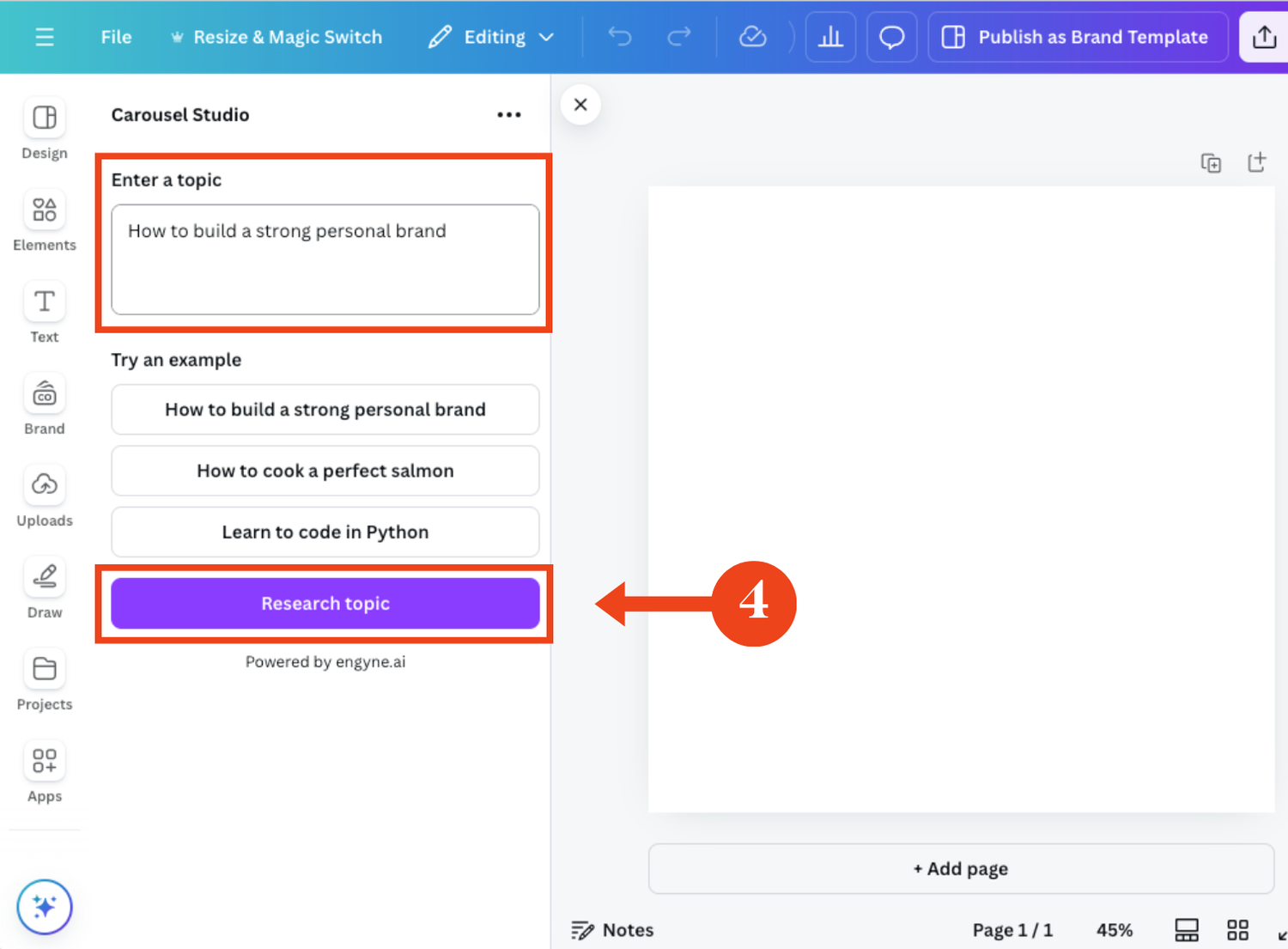Open the Uploads panel
Viewport: 1288px width, 949px height.
pos(44,496)
